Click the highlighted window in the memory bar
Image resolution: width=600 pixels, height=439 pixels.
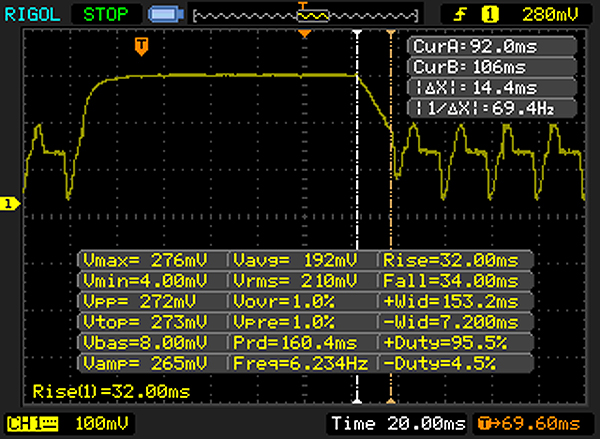313,16
